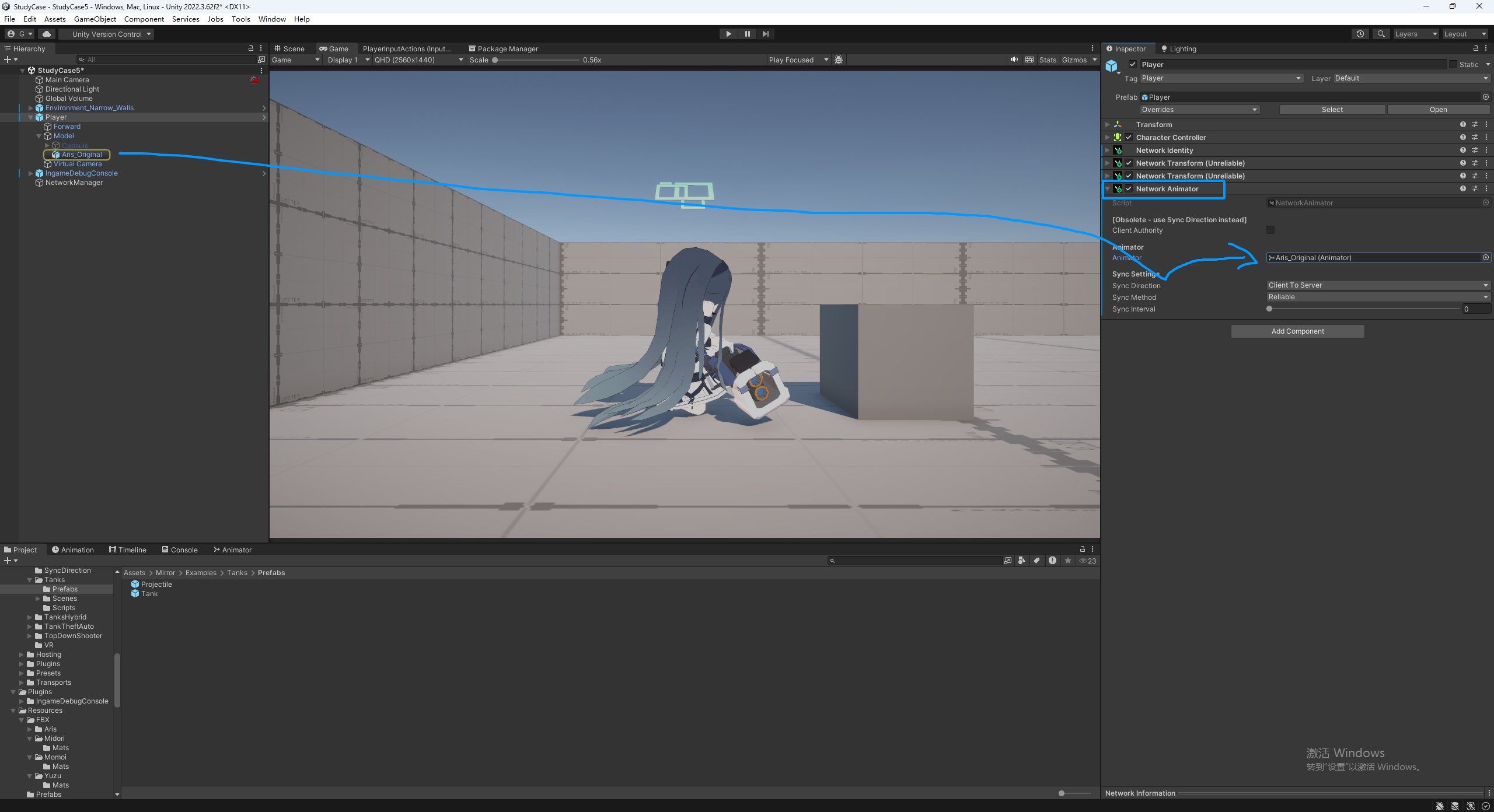Screen dimensions: 1494x812
Task: Open the Sync Direction dropdown
Action: point(1377,285)
